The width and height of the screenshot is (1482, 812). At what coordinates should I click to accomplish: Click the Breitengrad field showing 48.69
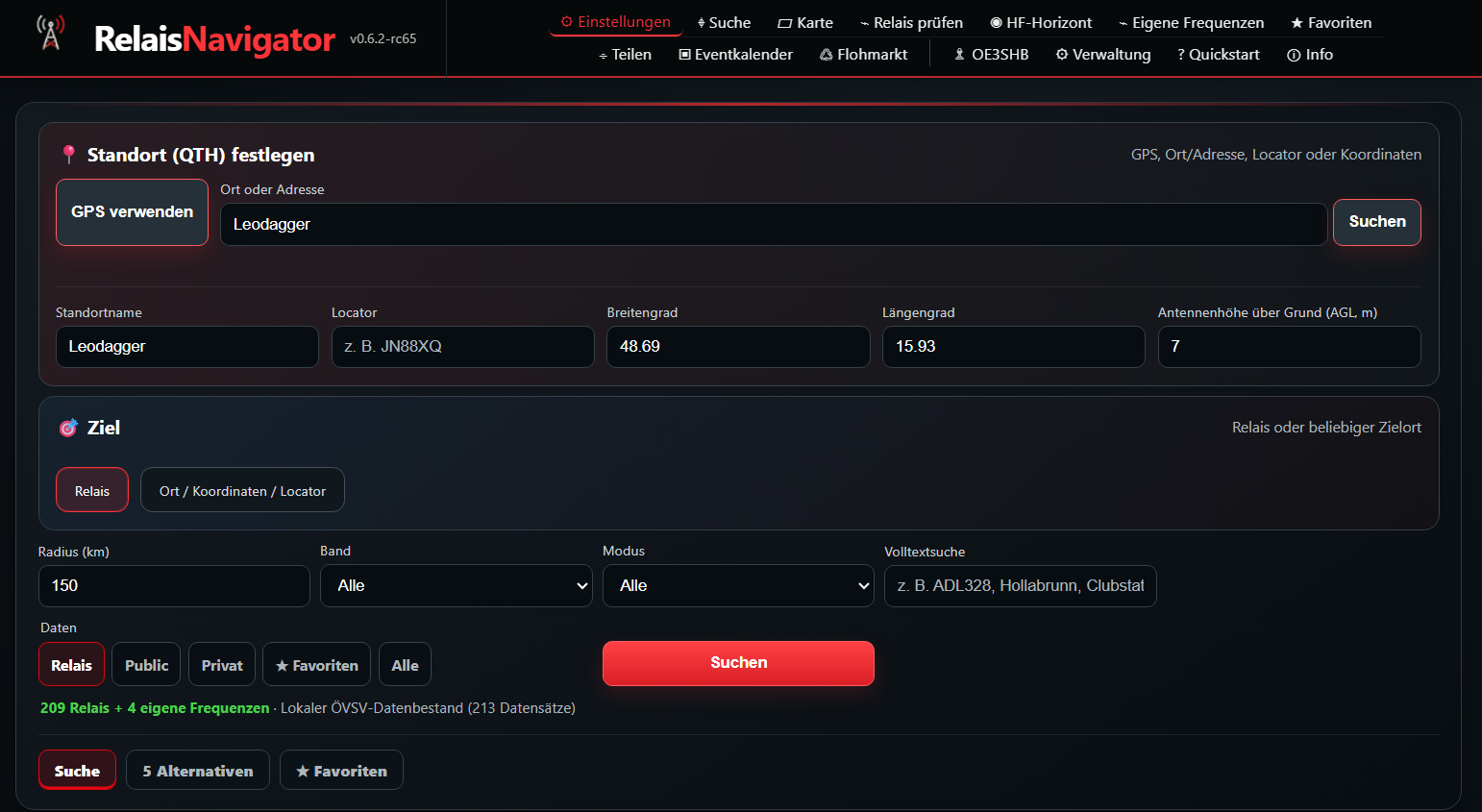pyautogui.click(x=738, y=347)
